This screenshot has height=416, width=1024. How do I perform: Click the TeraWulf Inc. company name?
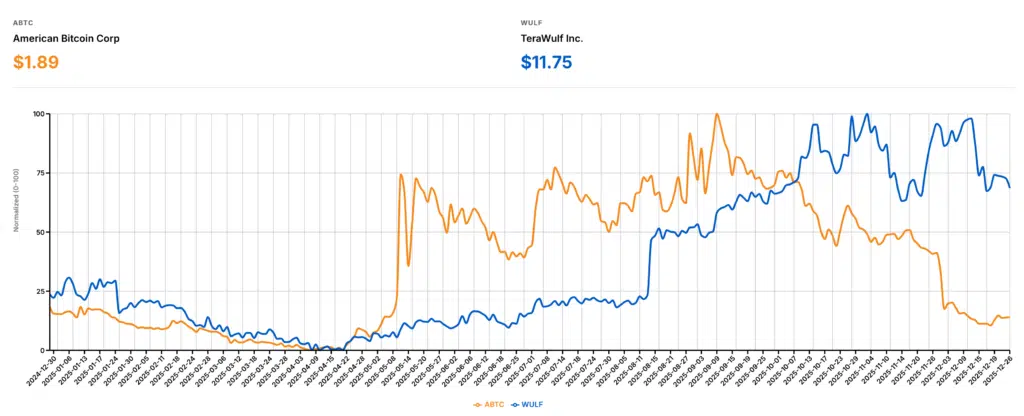pyautogui.click(x=552, y=38)
